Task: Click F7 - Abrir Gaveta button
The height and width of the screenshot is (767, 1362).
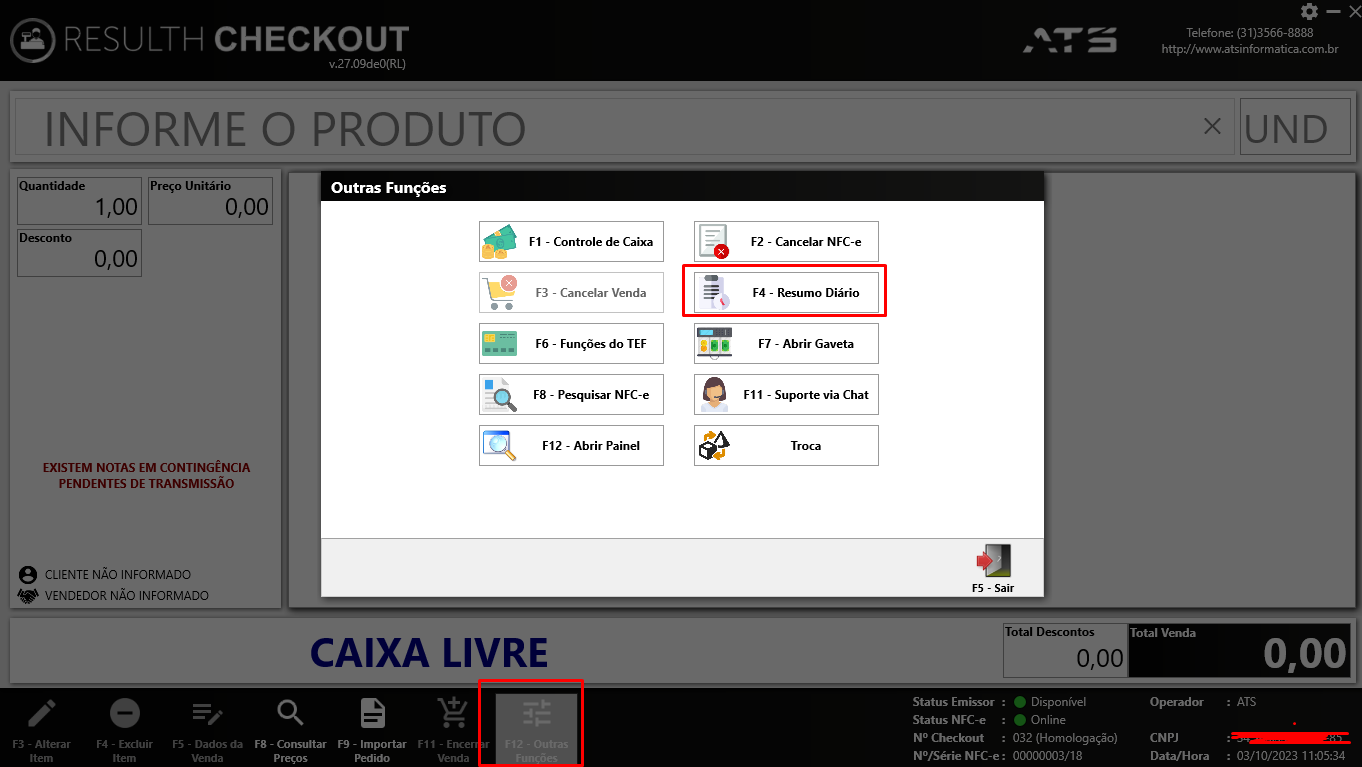Action: point(786,344)
